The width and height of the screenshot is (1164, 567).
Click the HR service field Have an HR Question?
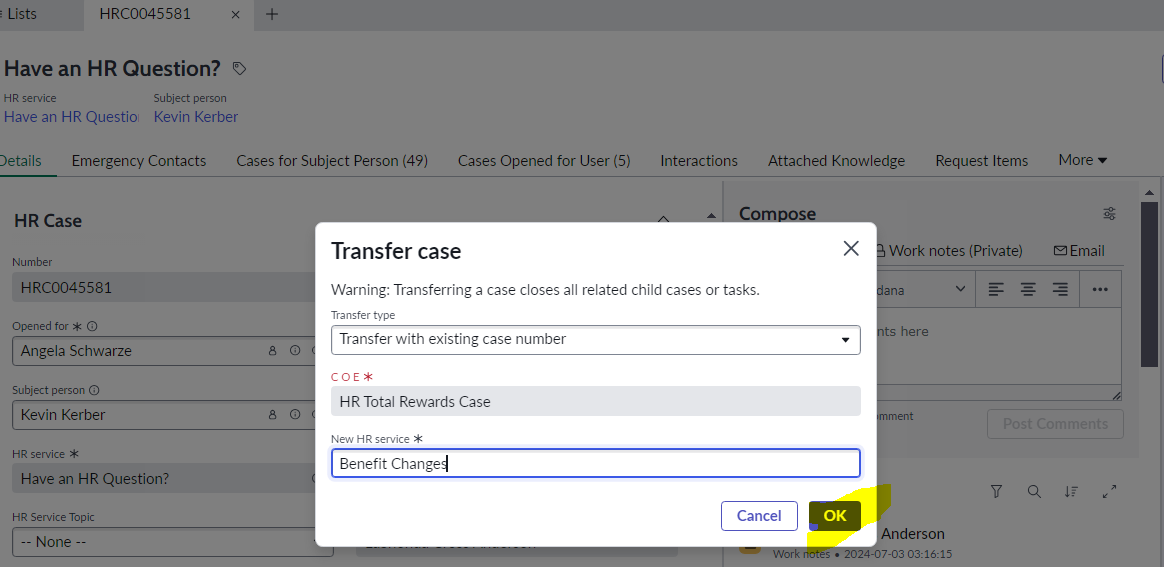[x=163, y=478]
